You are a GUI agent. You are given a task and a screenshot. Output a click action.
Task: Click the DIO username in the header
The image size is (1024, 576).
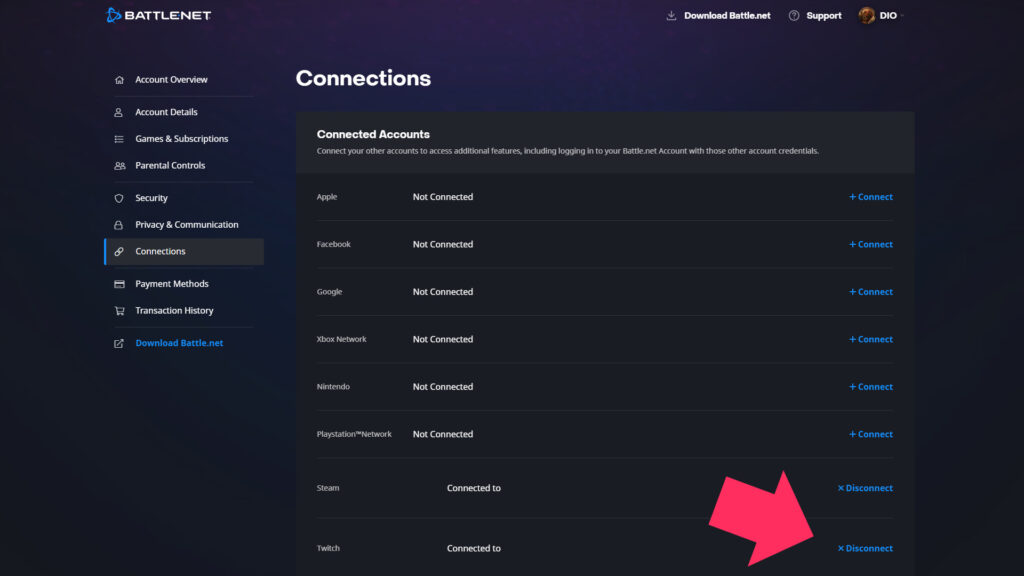[888, 16]
